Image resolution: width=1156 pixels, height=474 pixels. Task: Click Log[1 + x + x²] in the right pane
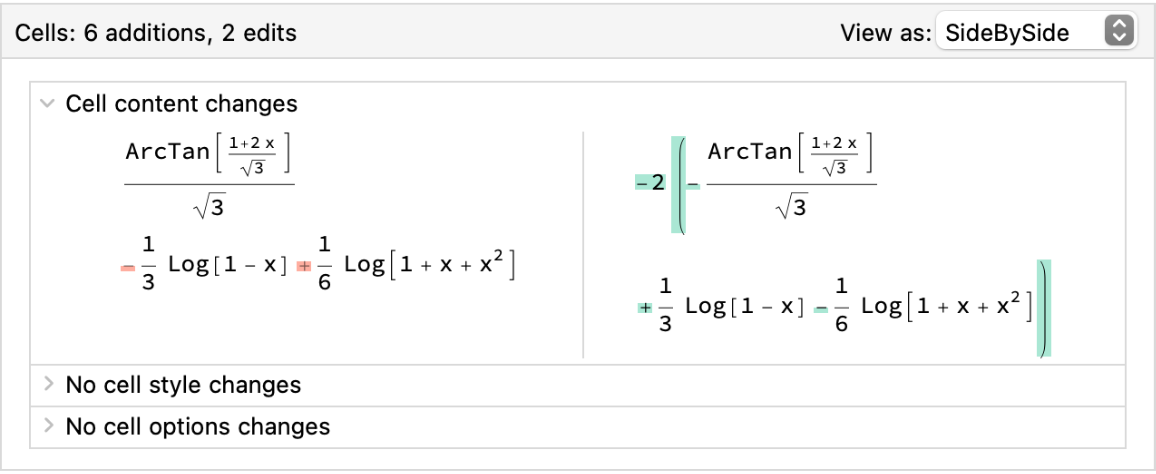pos(945,308)
